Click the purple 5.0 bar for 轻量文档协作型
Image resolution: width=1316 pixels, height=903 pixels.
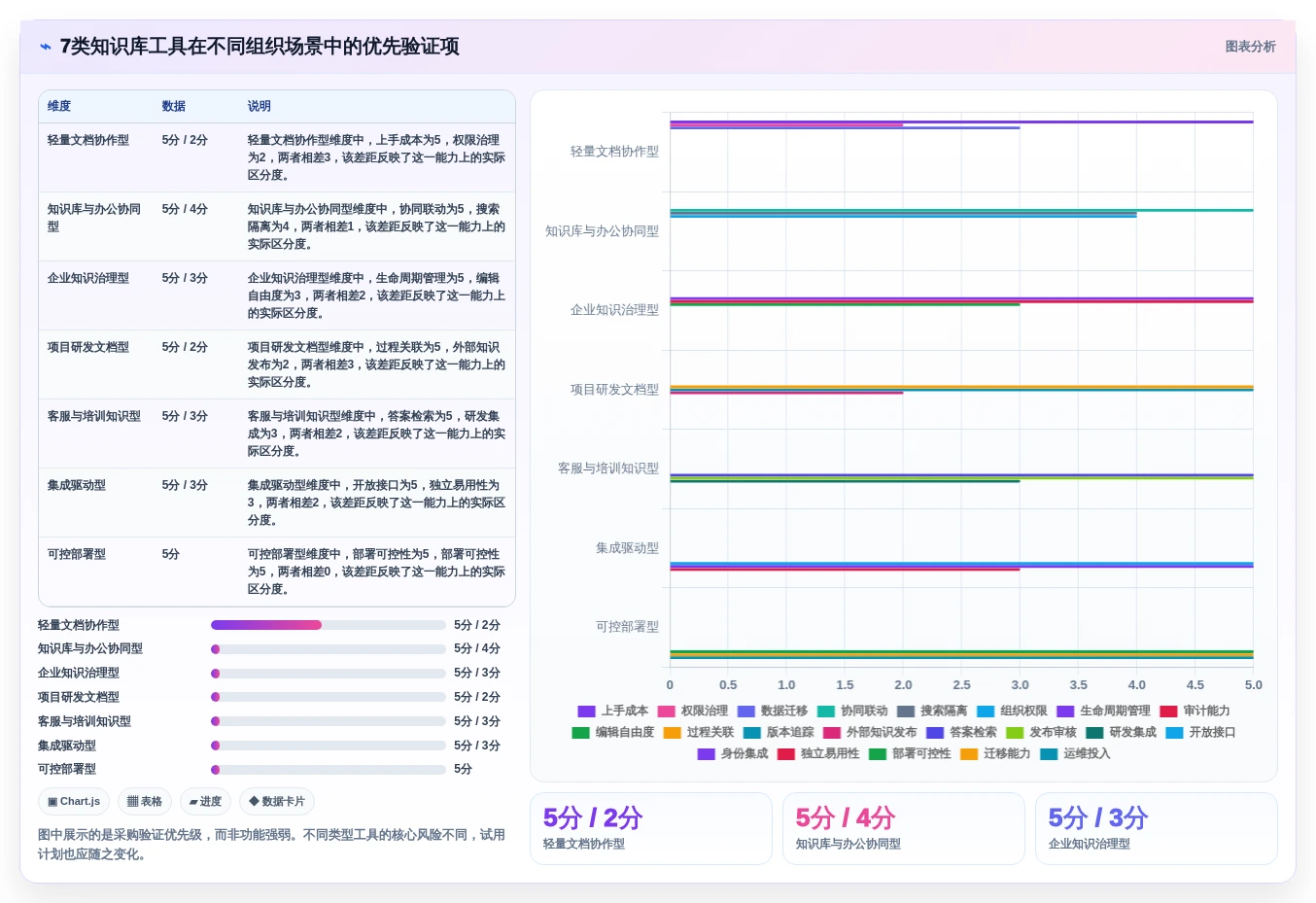[x=961, y=122]
